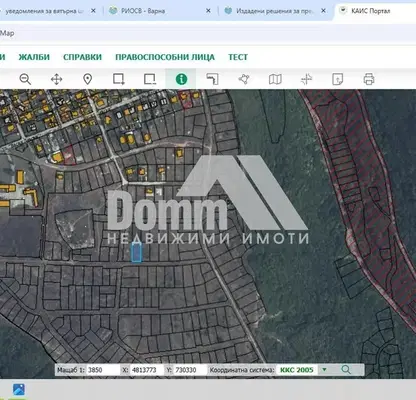
Task: Activate the pan move arrows tool
Action: pos(56,79)
